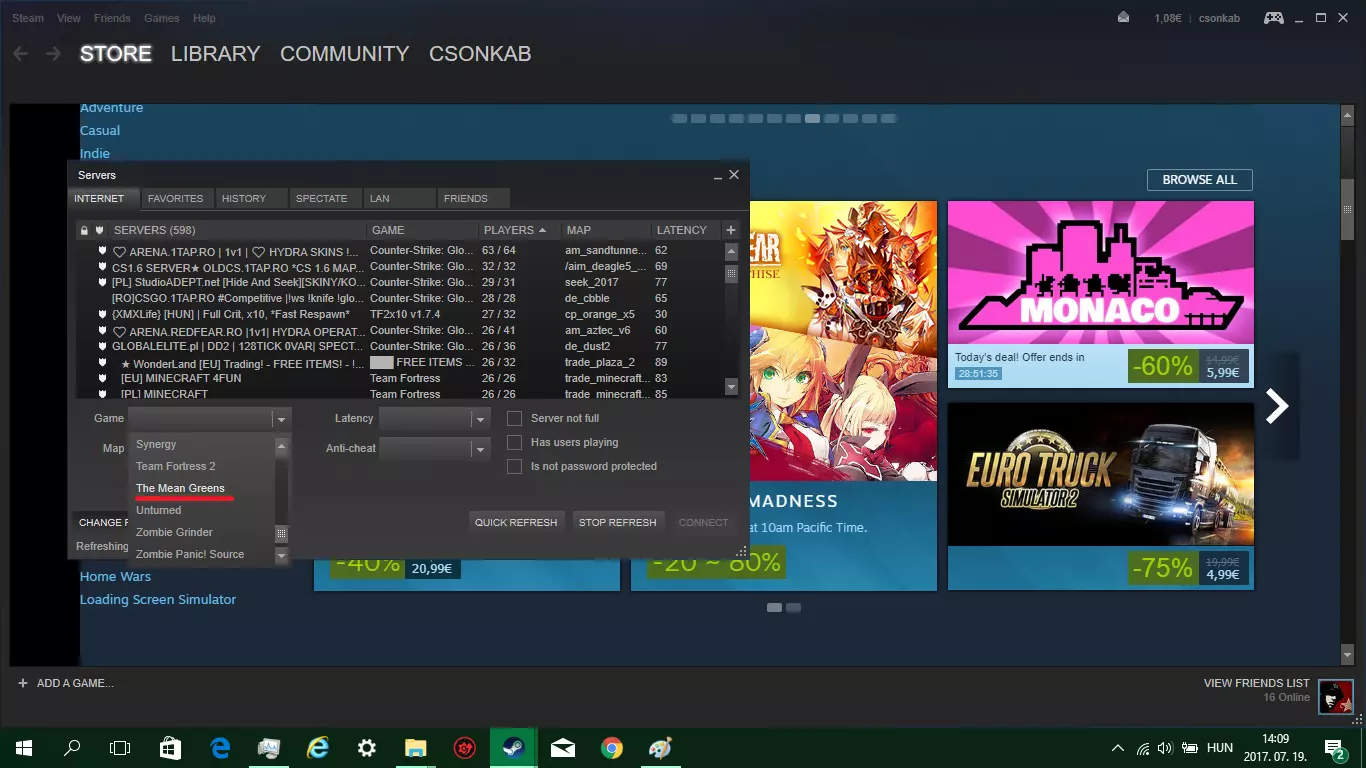Select Zombie Grinder in the game list
Viewport: 1366px width, 768px height.
[174, 532]
